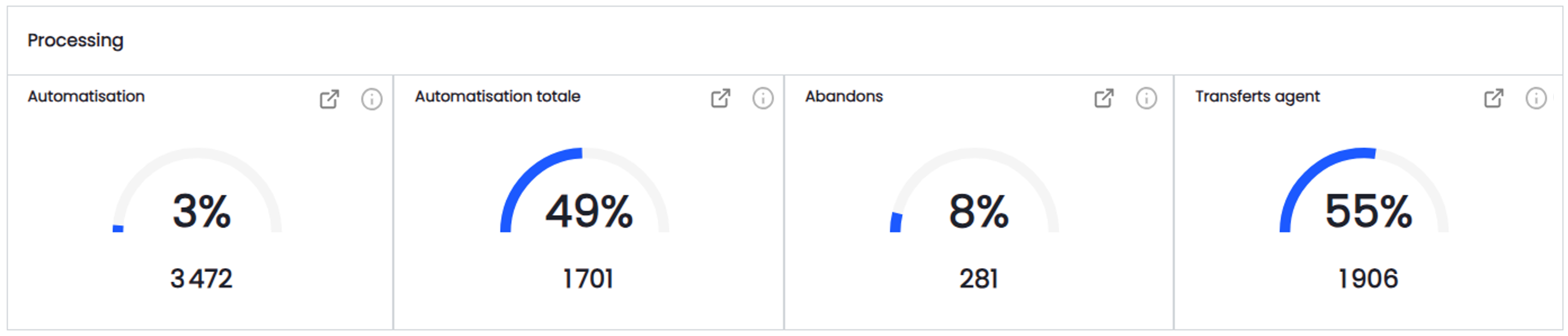Select the Abandons card title
Image resolution: width=1568 pixels, height=336 pixels.
pyautogui.click(x=843, y=96)
